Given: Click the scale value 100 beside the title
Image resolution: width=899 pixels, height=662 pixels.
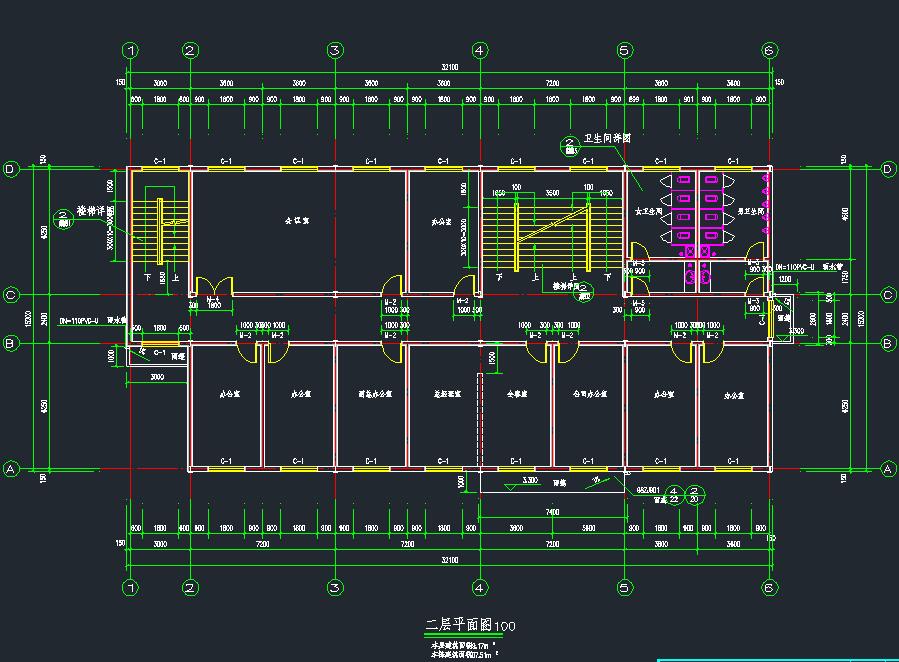Looking at the screenshot, I should (505, 626).
